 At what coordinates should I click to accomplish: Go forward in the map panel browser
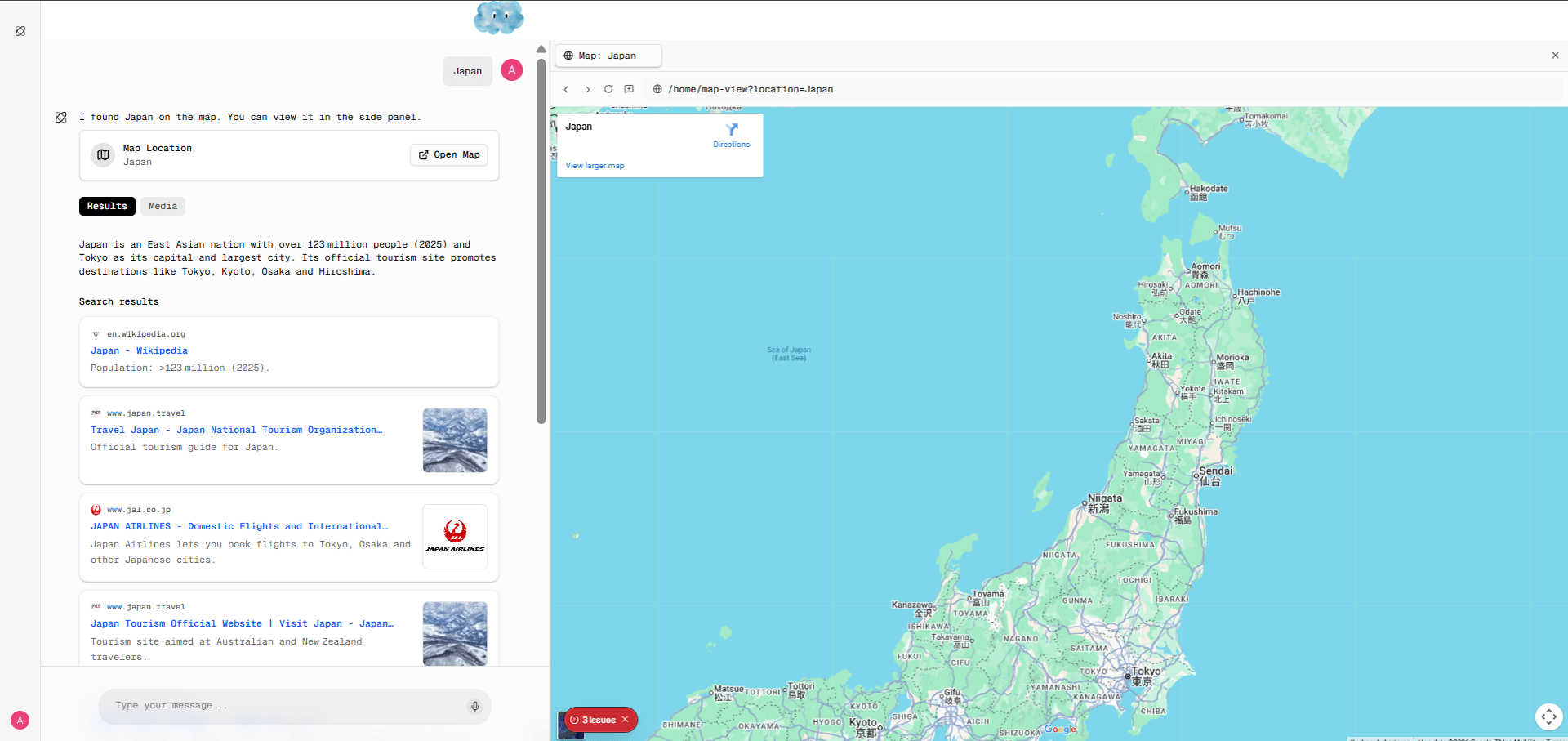(x=587, y=89)
